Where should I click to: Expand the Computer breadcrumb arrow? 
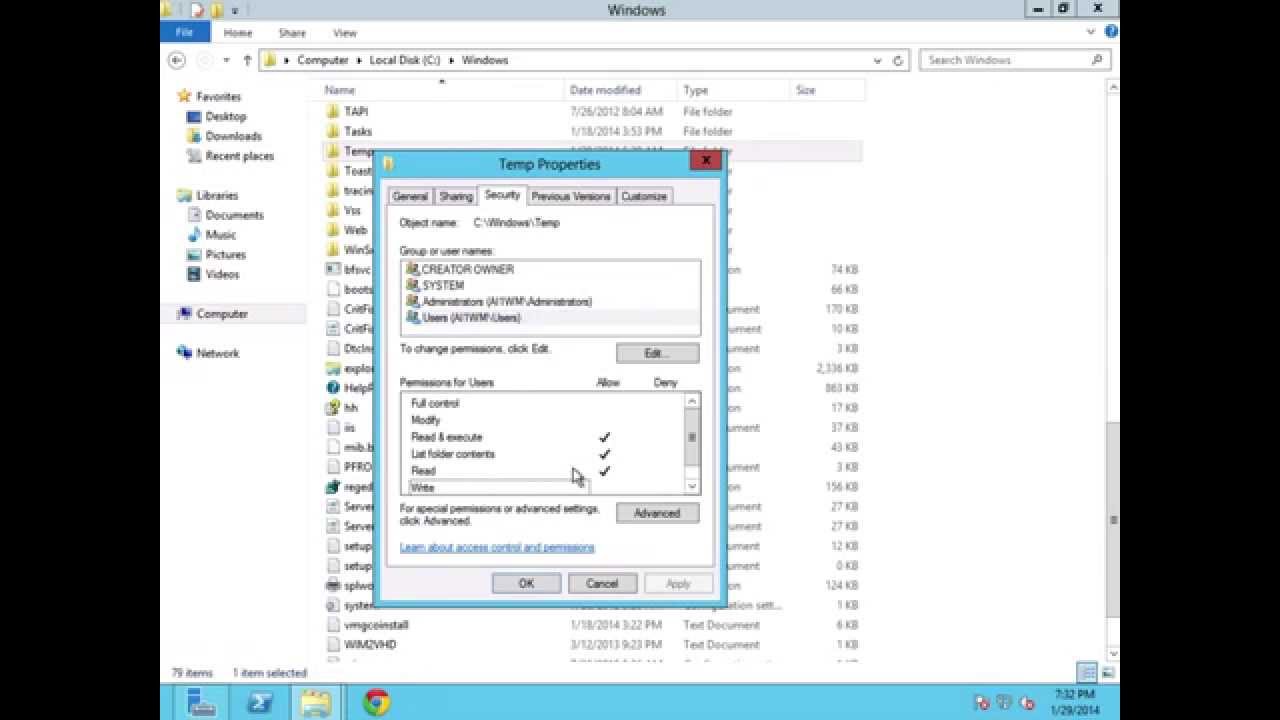click(x=359, y=60)
